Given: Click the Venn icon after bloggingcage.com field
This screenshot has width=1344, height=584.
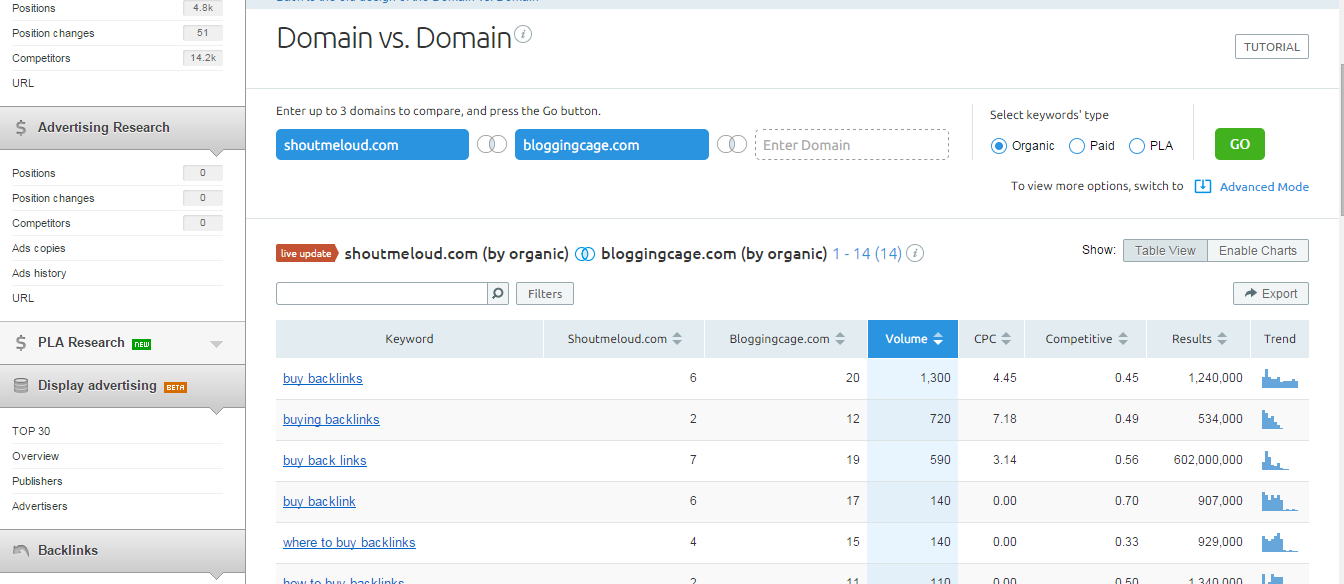Looking at the screenshot, I should [x=732, y=145].
